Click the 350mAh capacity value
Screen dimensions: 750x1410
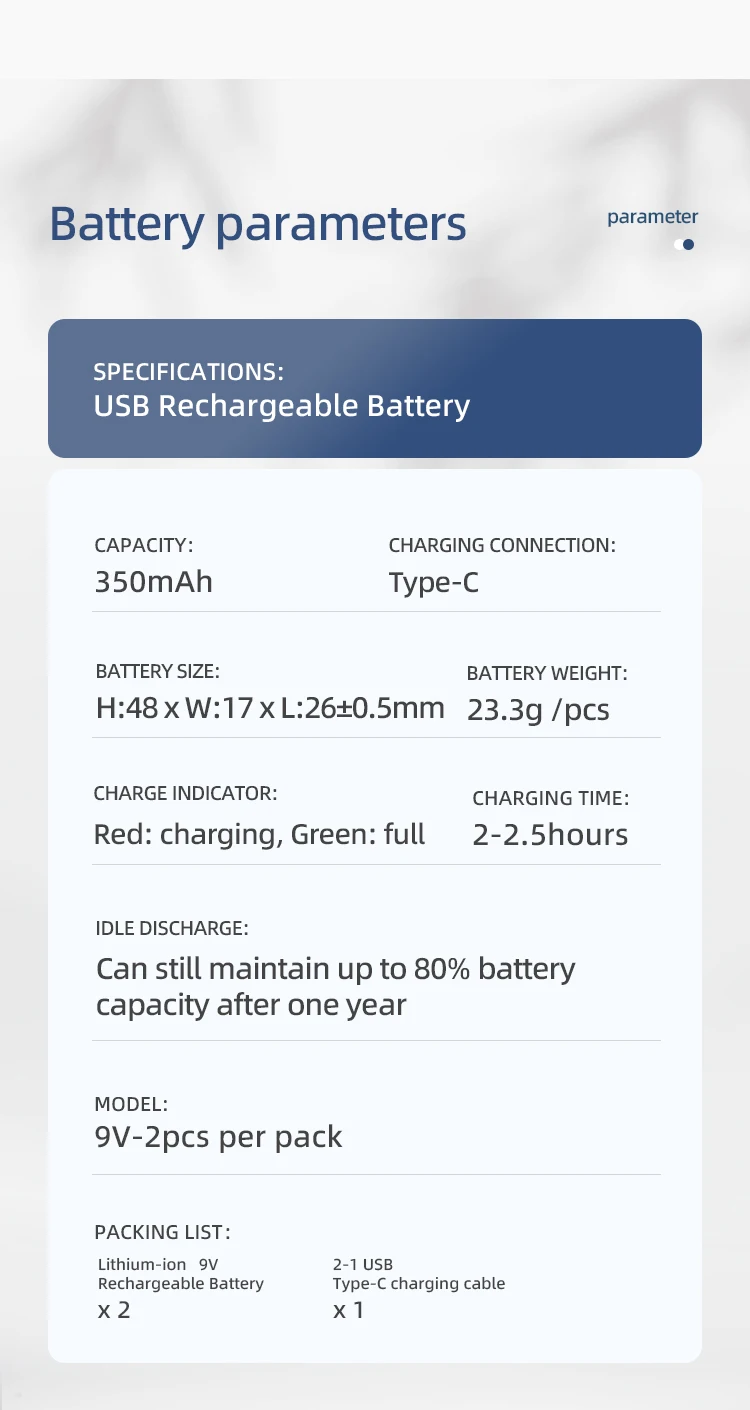point(153,582)
